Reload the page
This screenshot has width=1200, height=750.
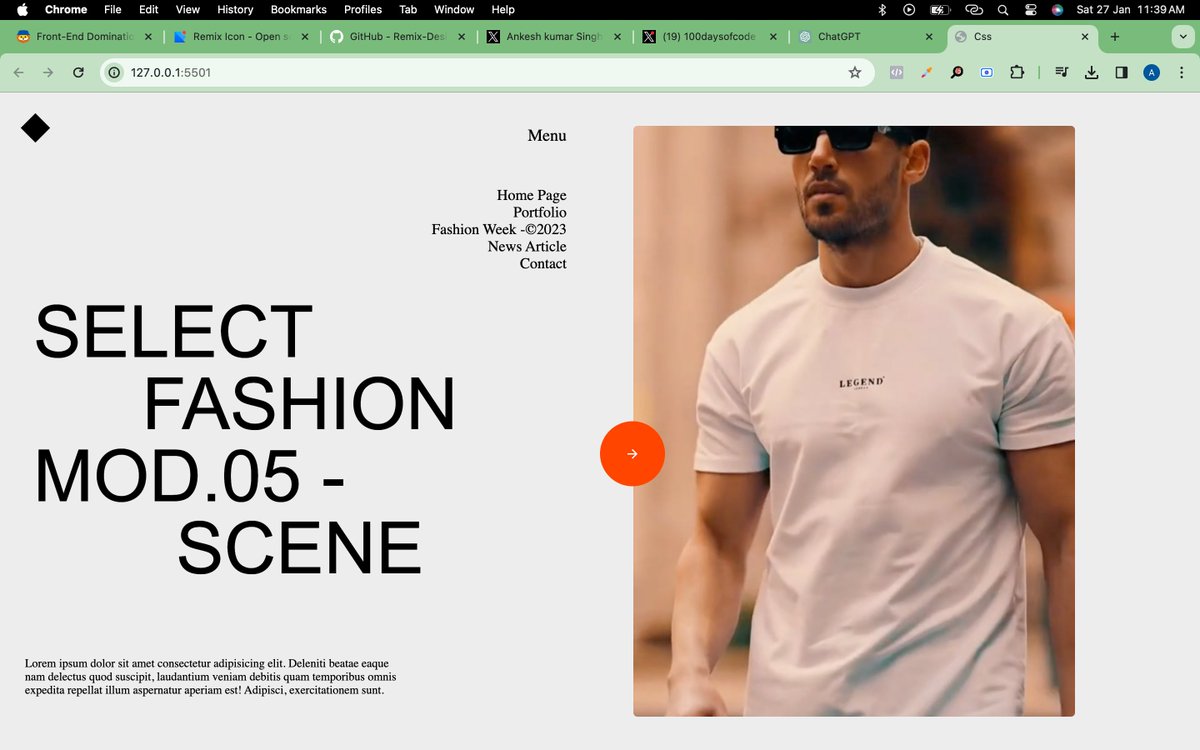(78, 72)
